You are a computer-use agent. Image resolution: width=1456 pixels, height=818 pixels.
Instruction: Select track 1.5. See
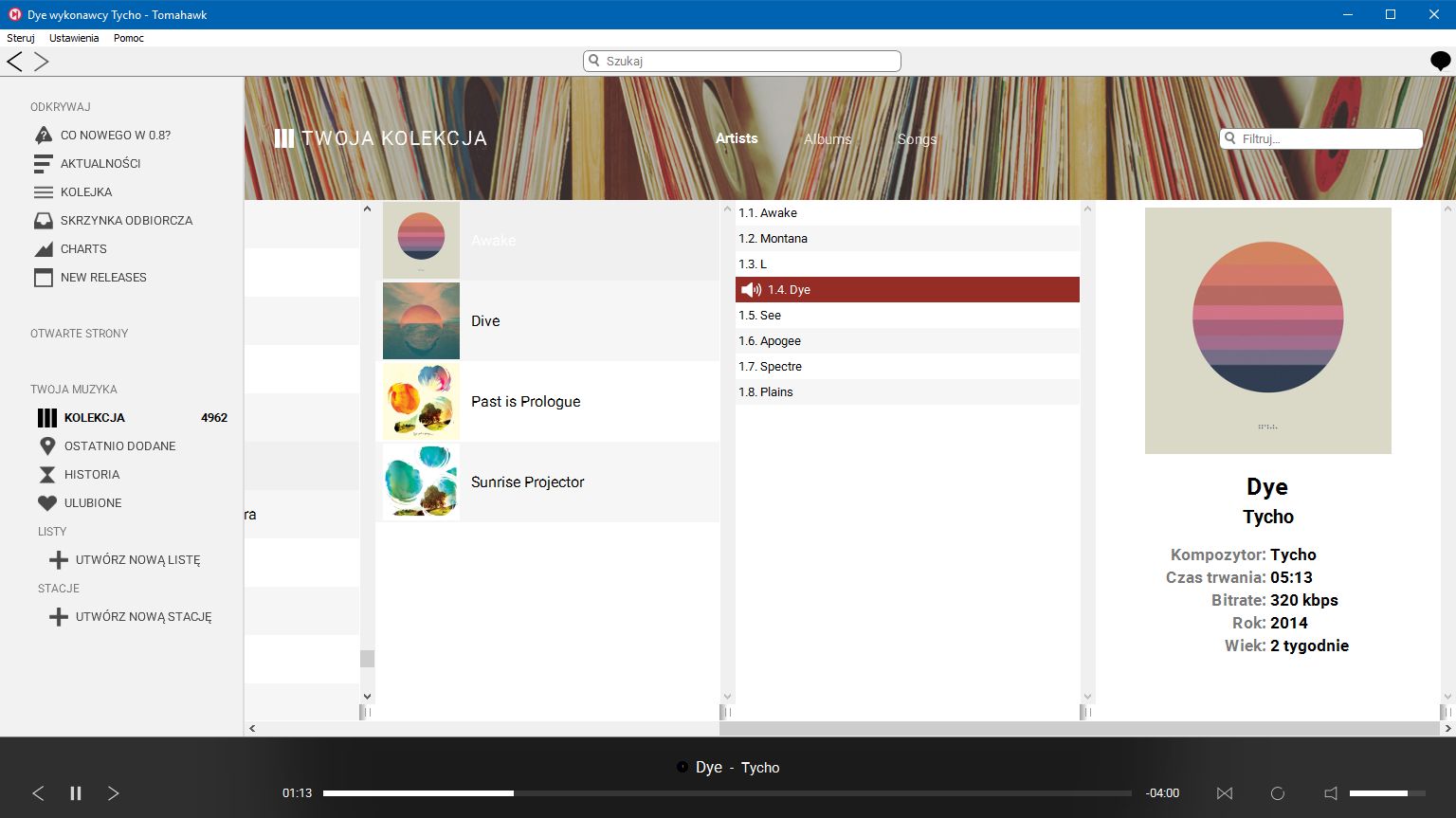point(907,315)
